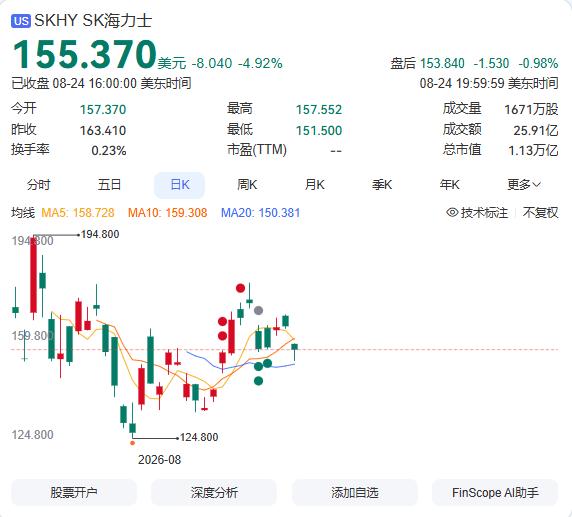The width and height of the screenshot is (572, 517).
Task: Open the FinScope AI助手 button
Action: pyautogui.click(x=495, y=493)
